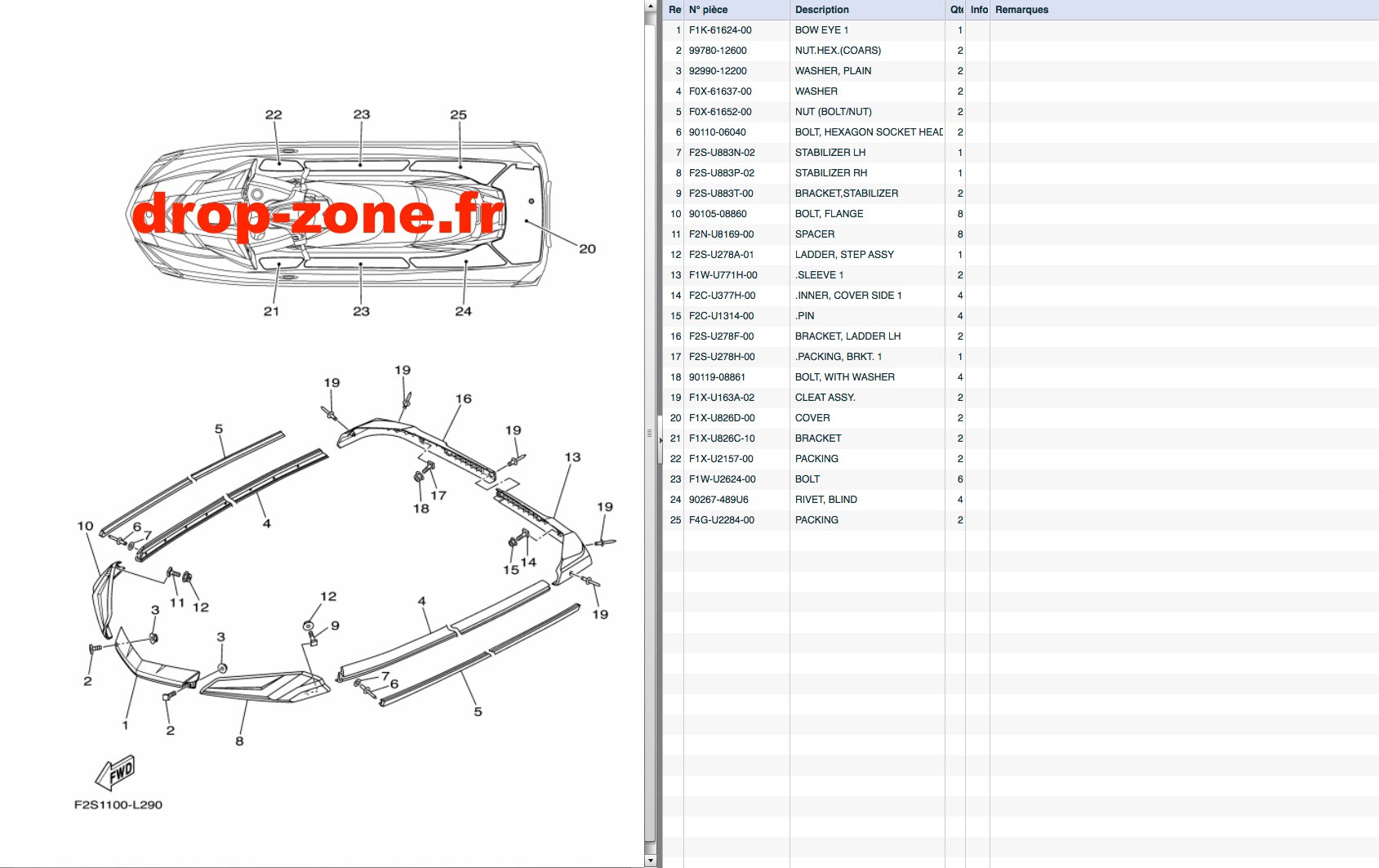Select the SPACER description
The image size is (1379, 868).
click(815, 234)
